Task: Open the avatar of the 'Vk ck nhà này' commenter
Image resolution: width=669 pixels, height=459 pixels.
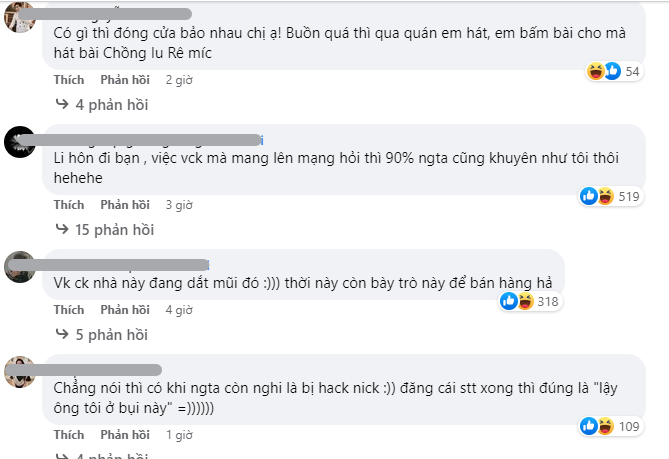Action: (19, 267)
